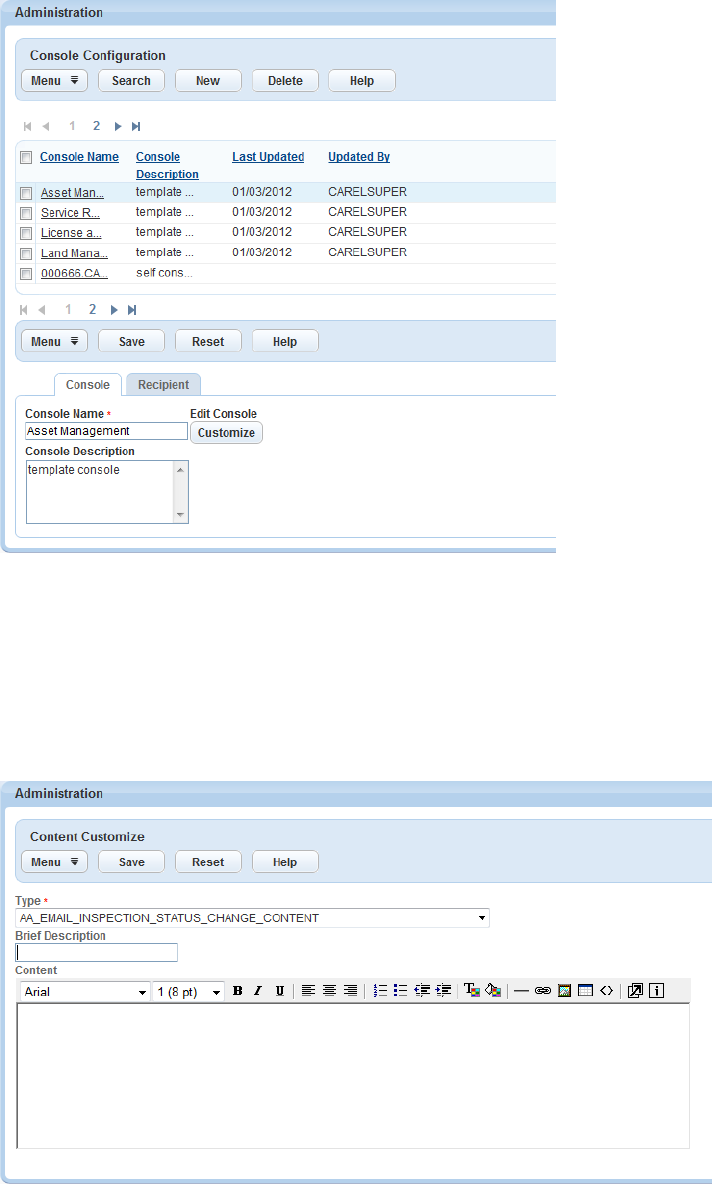
Task: Click inside the Content editor text area
Action: [x=353, y=1076]
